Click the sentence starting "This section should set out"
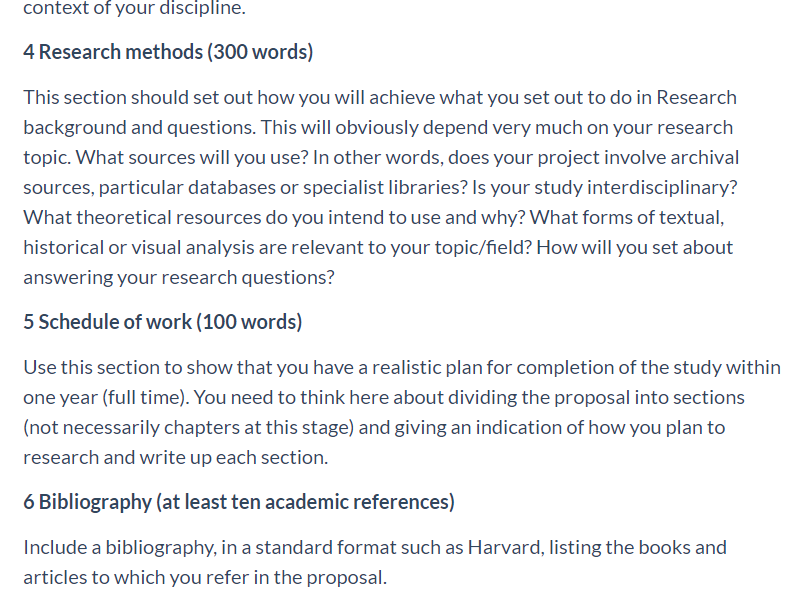This screenshot has height=600, width=805. pyautogui.click(x=380, y=112)
